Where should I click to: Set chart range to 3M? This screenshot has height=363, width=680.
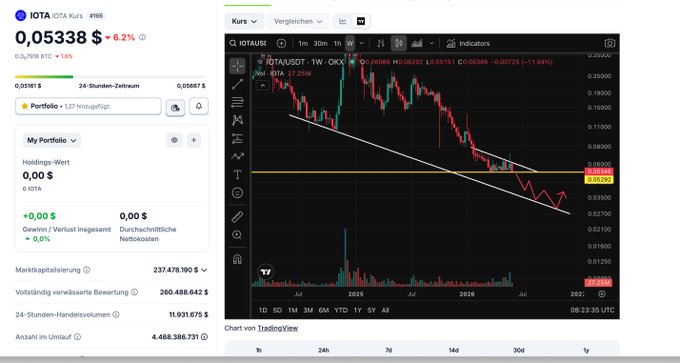(x=308, y=310)
